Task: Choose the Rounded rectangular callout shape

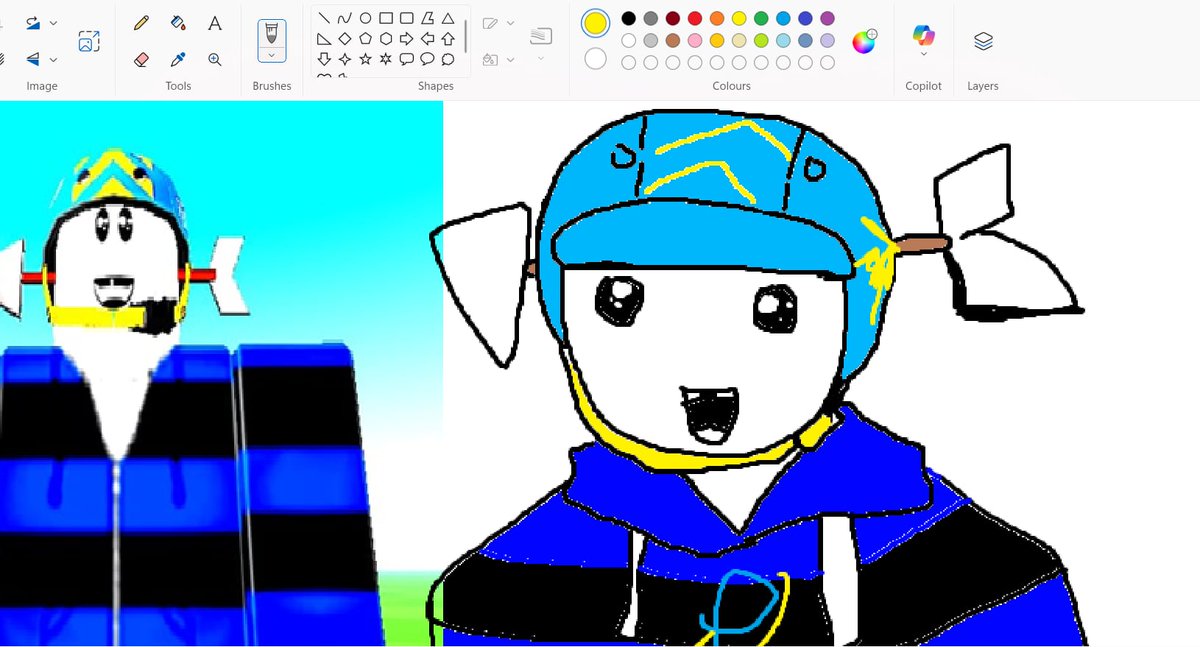Action: click(407, 59)
